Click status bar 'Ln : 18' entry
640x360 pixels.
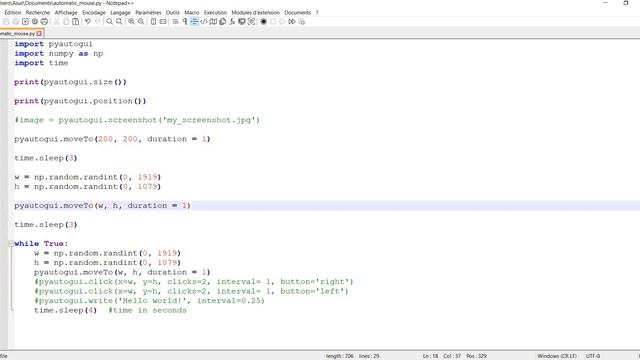tap(430, 356)
